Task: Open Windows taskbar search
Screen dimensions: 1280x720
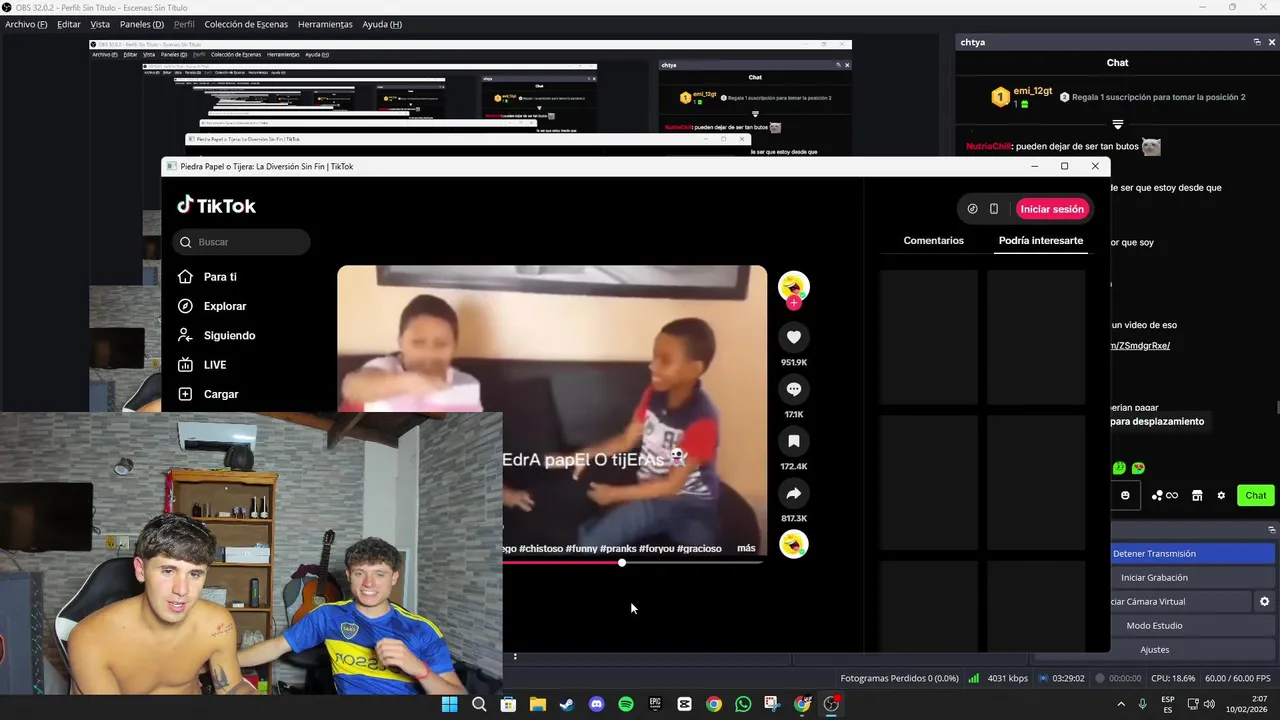Action: (479, 704)
